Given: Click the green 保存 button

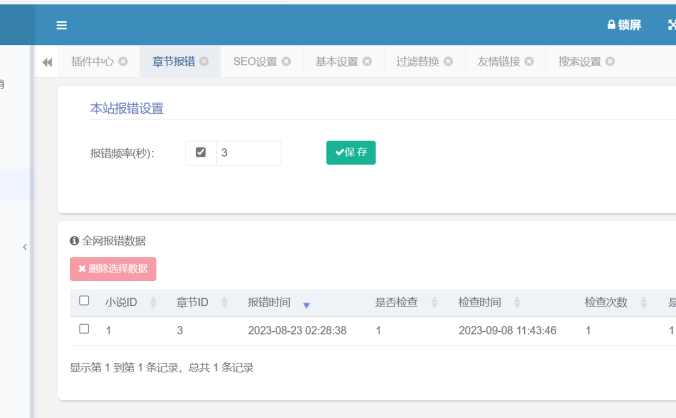Looking at the screenshot, I should (351, 153).
